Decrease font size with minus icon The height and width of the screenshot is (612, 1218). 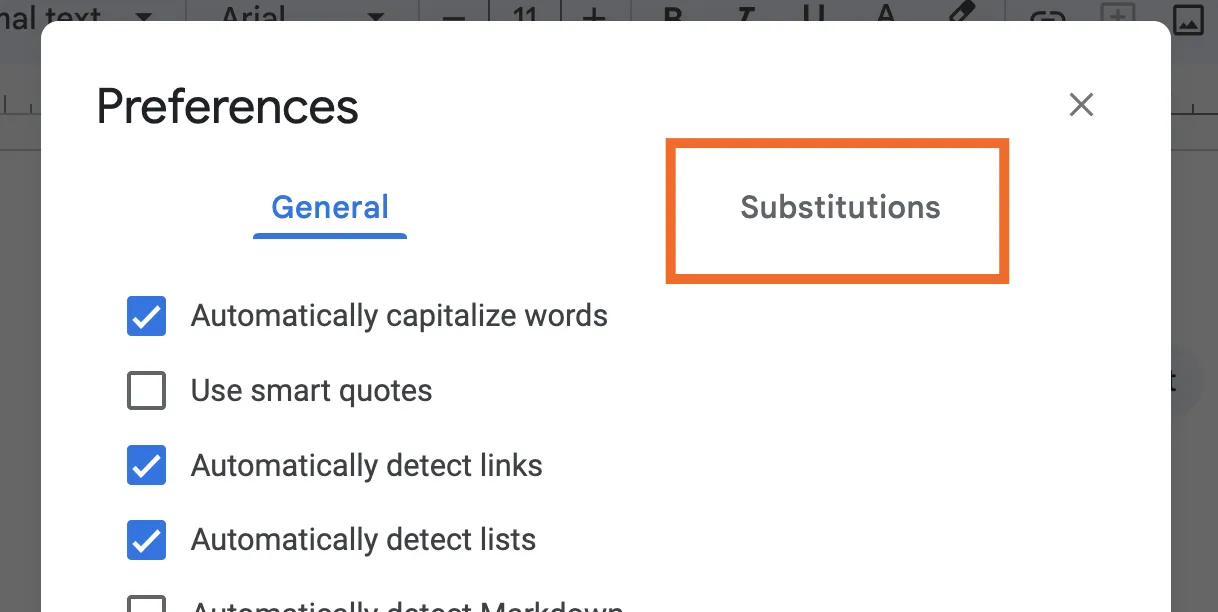pyautogui.click(x=453, y=17)
